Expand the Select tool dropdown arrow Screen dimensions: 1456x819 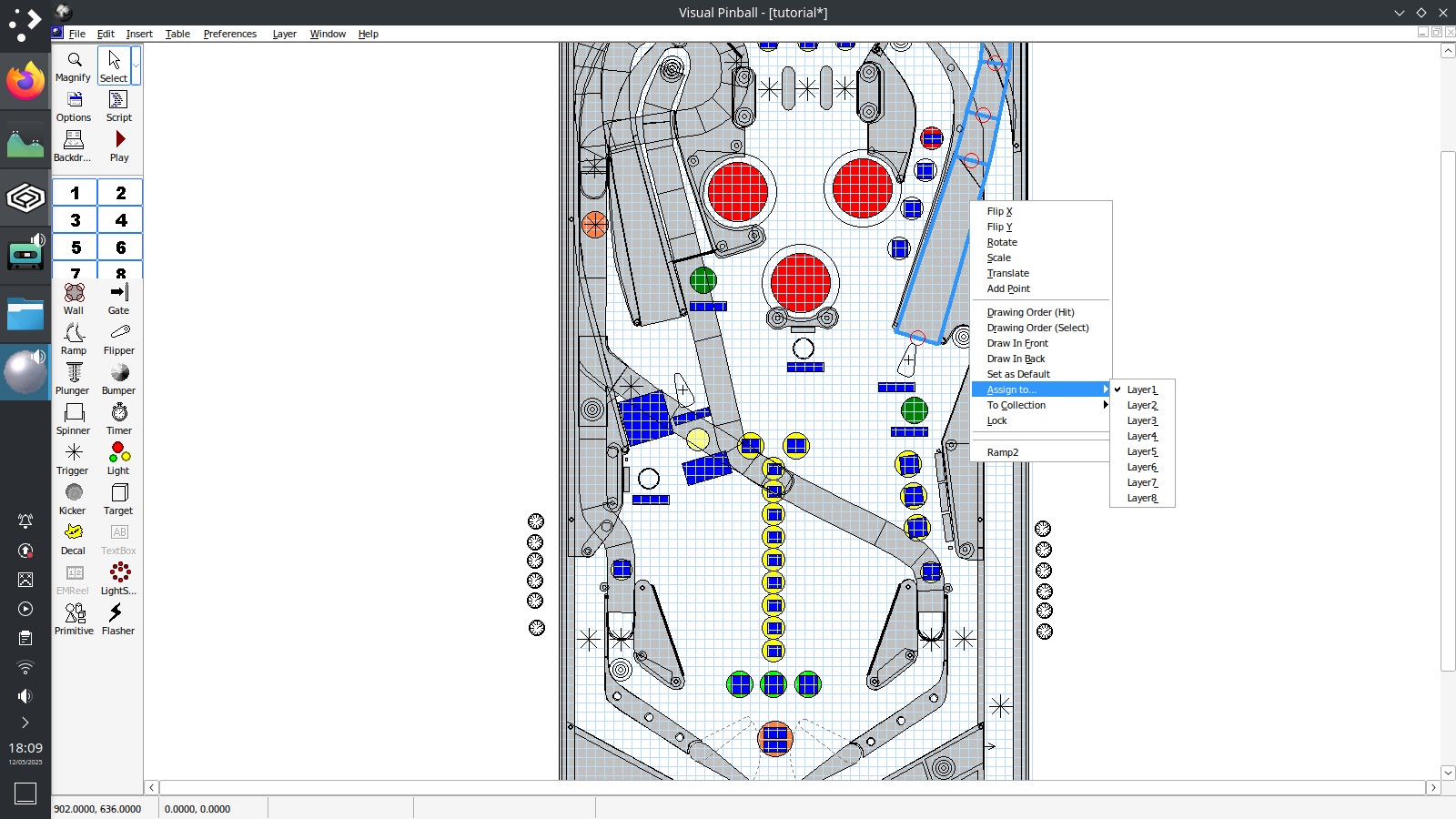[136, 66]
